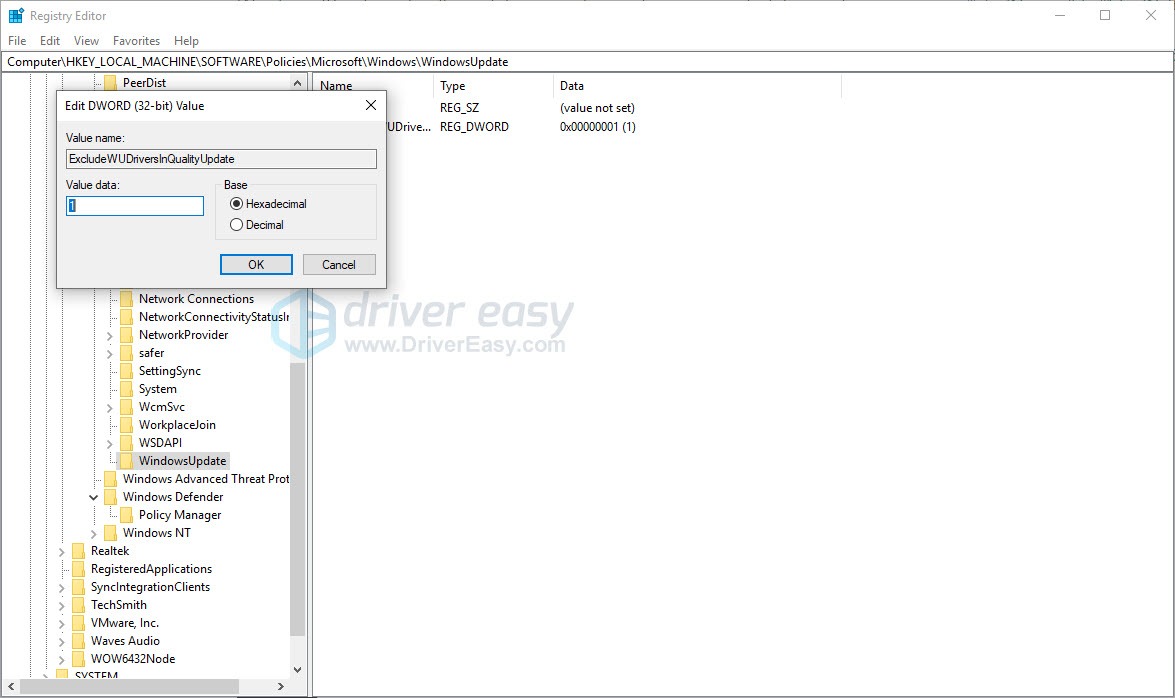Screen dimensions: 1175x698
Task: Expand the Realtek registry key
Action: click(63, 550)
